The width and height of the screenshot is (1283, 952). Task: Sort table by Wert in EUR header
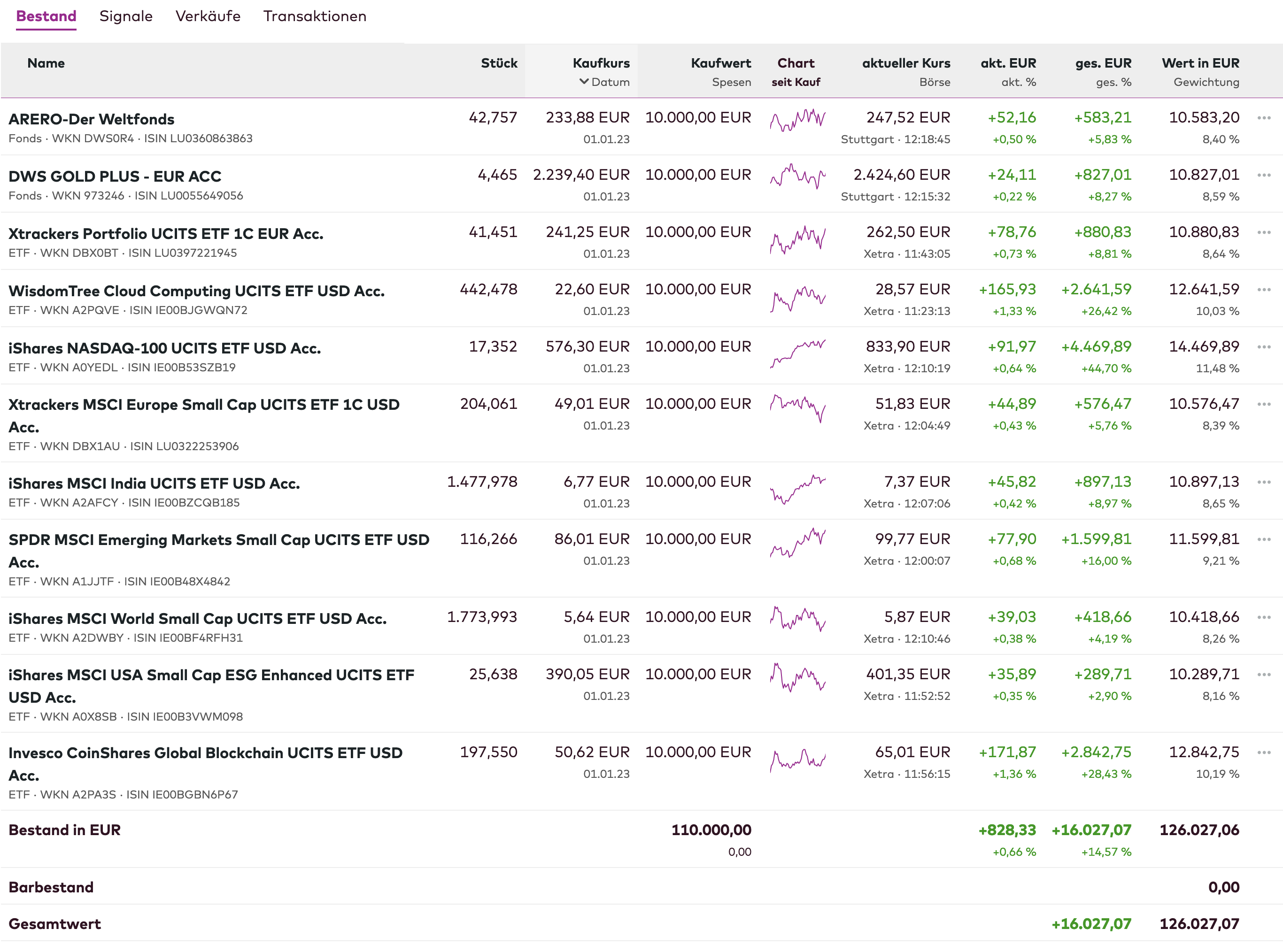pos(1200,63)
